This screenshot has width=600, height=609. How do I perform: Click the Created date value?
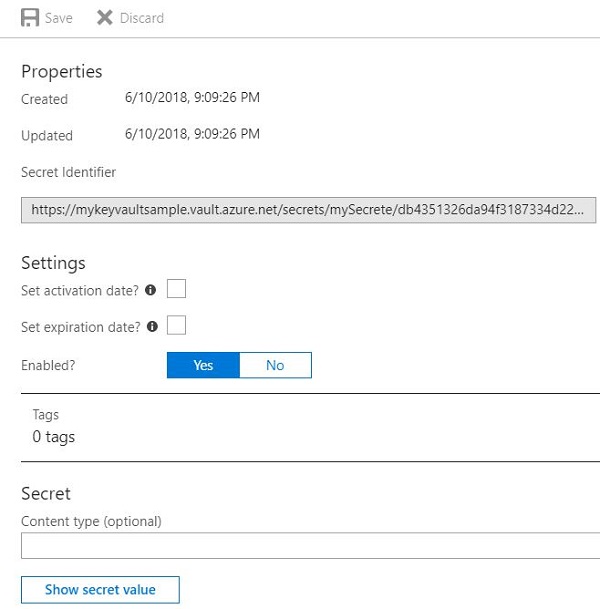(x=193, y=98)
